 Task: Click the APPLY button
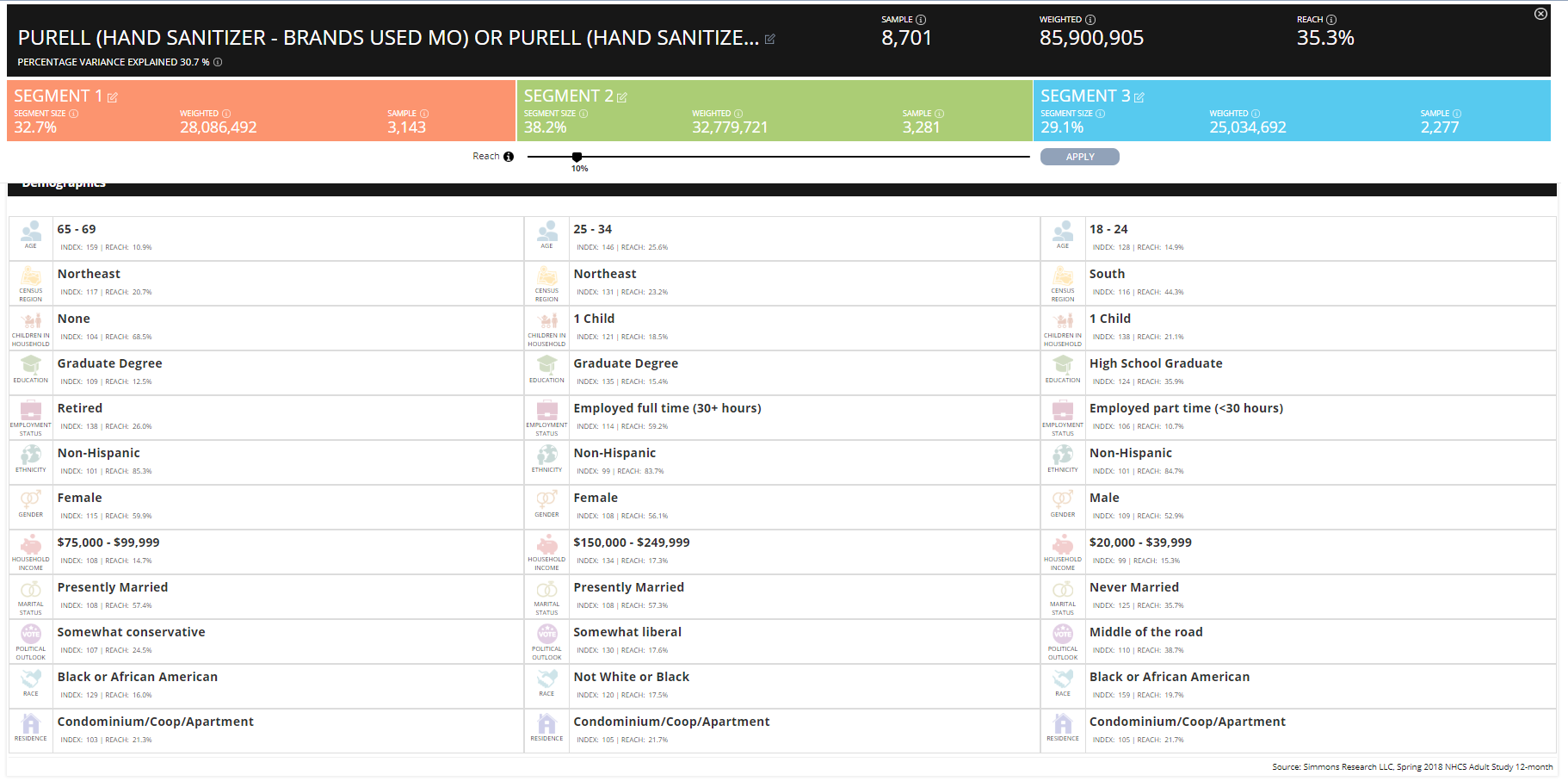[1080, 157]
